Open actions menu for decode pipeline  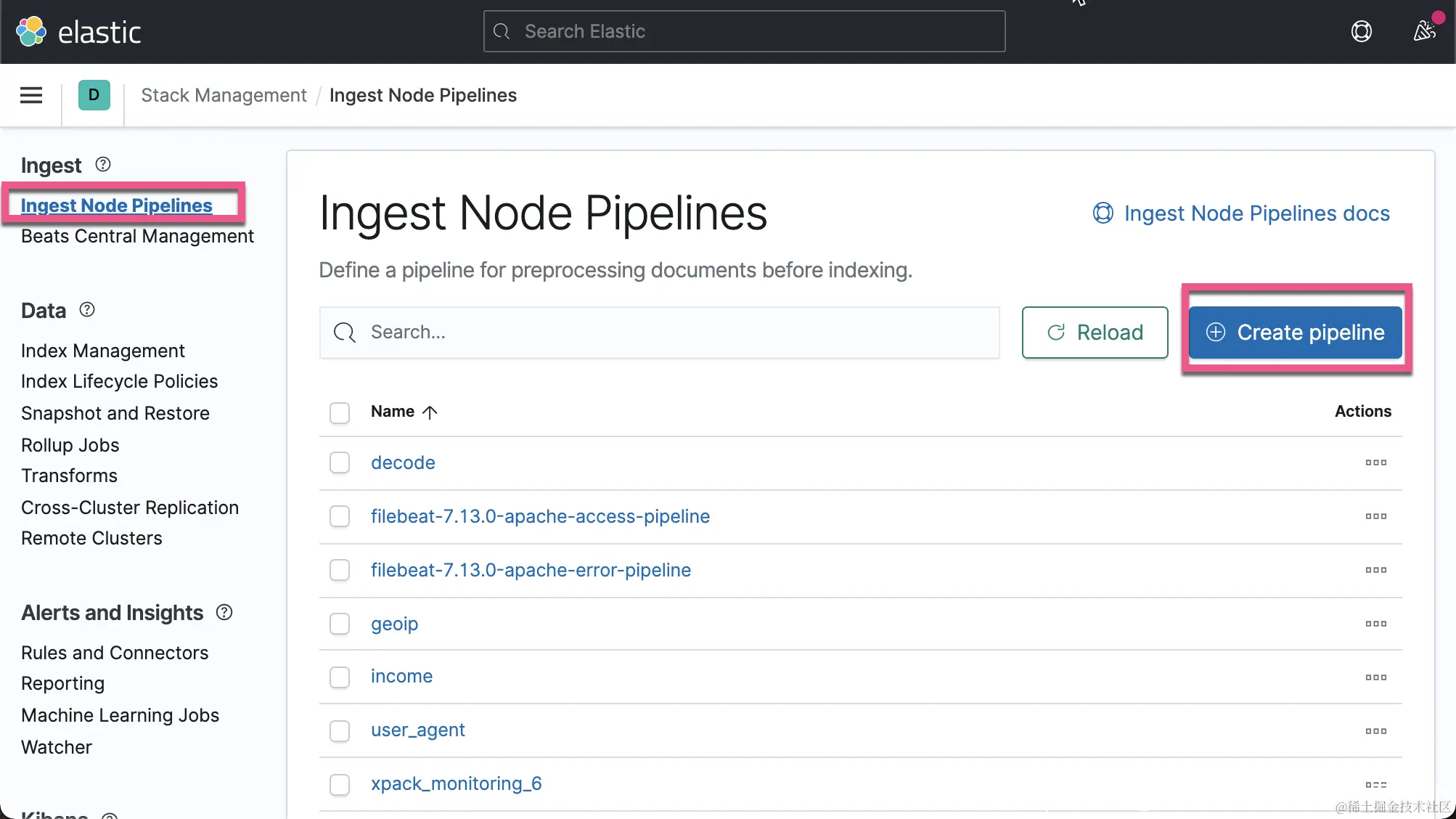coord(1375,463)
